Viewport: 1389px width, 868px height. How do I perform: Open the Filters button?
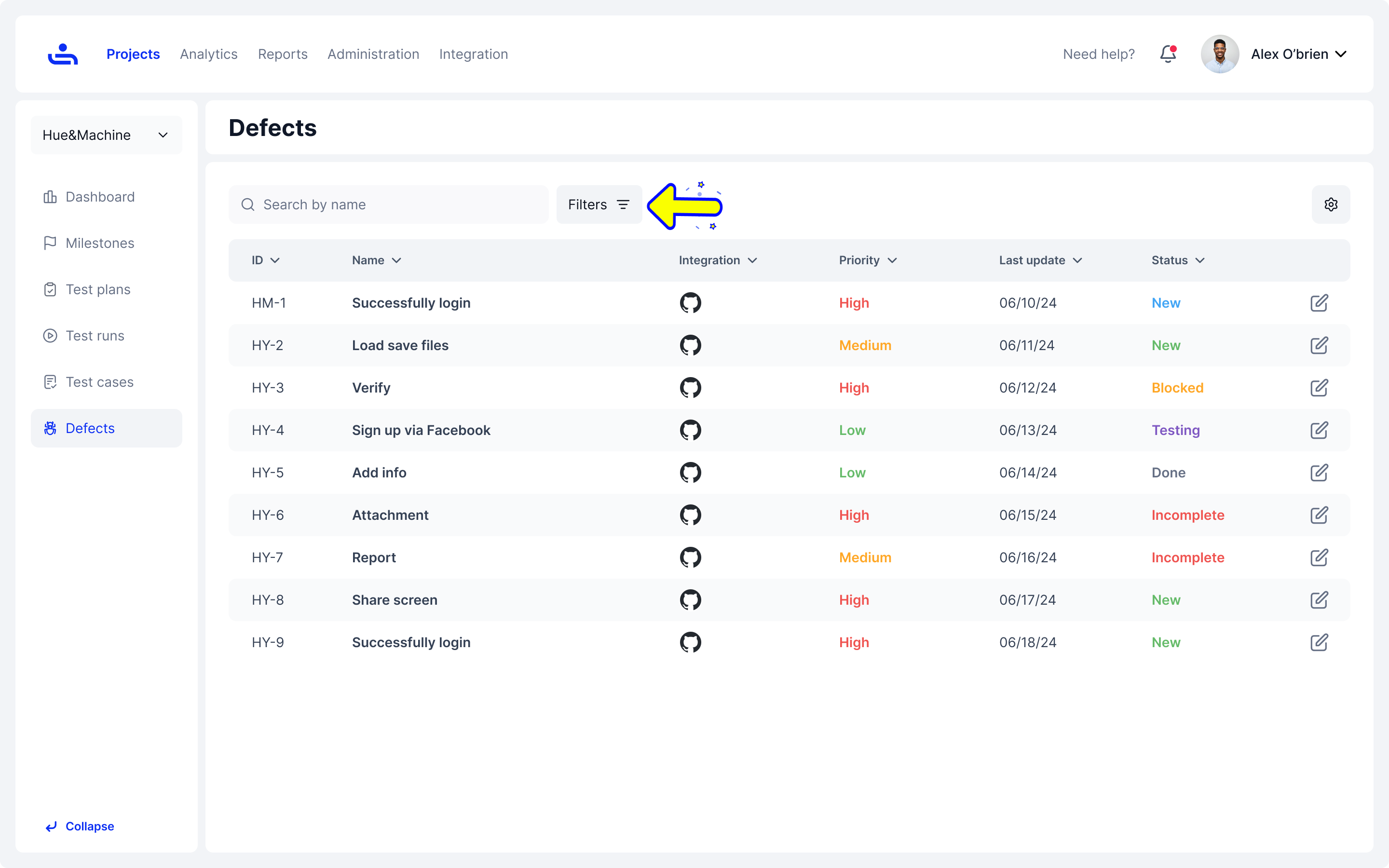[x=598, y=204]
